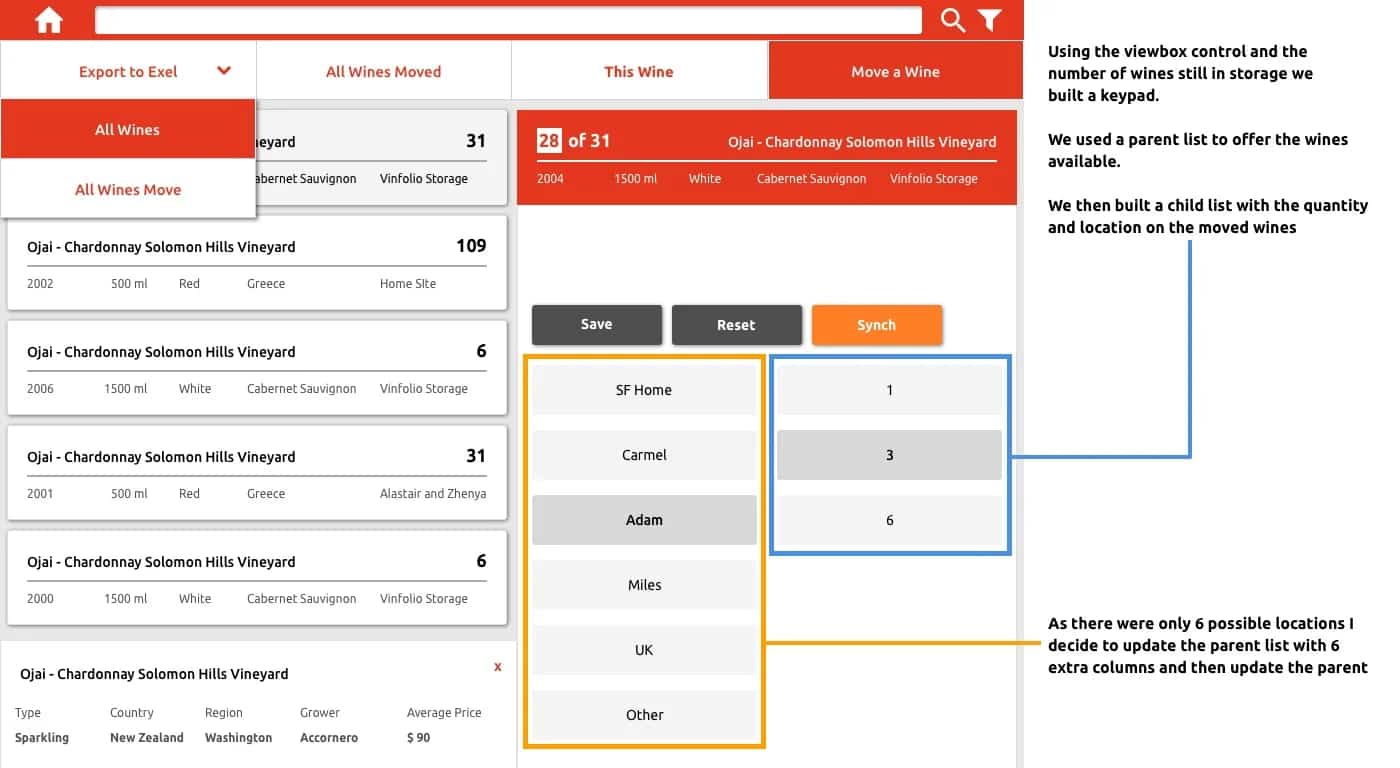Switch to the This Wine tab

click(639, 71)
